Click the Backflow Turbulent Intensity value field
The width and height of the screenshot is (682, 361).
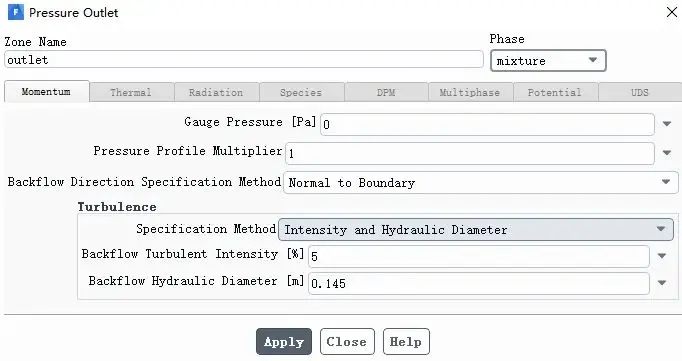[479, 256]
